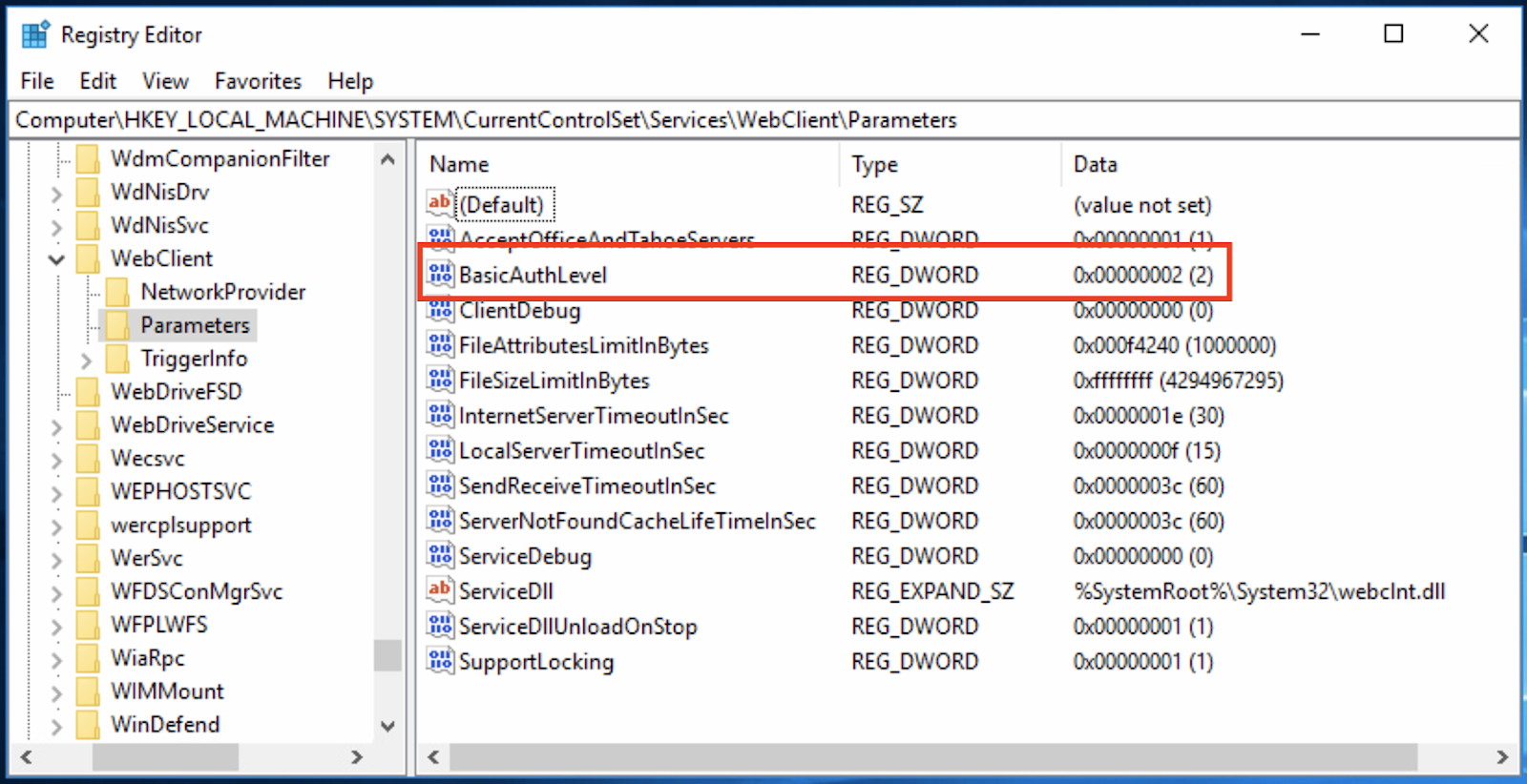Click the (Default) string value icon
This screenshot has height=784, width=1527.
440,204
